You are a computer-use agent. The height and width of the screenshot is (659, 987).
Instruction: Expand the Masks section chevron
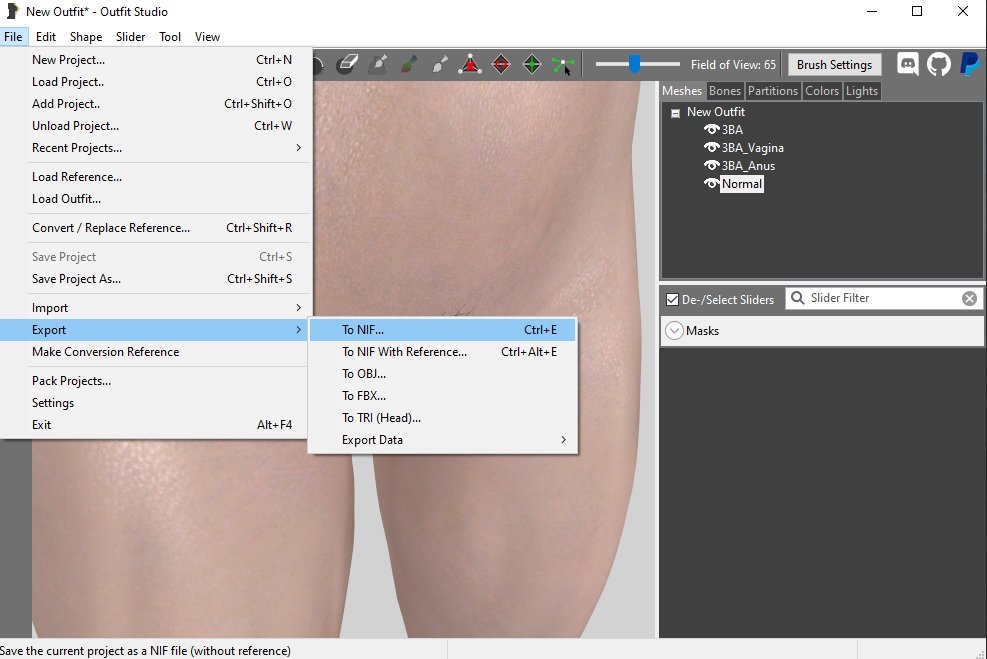(674, 331)
